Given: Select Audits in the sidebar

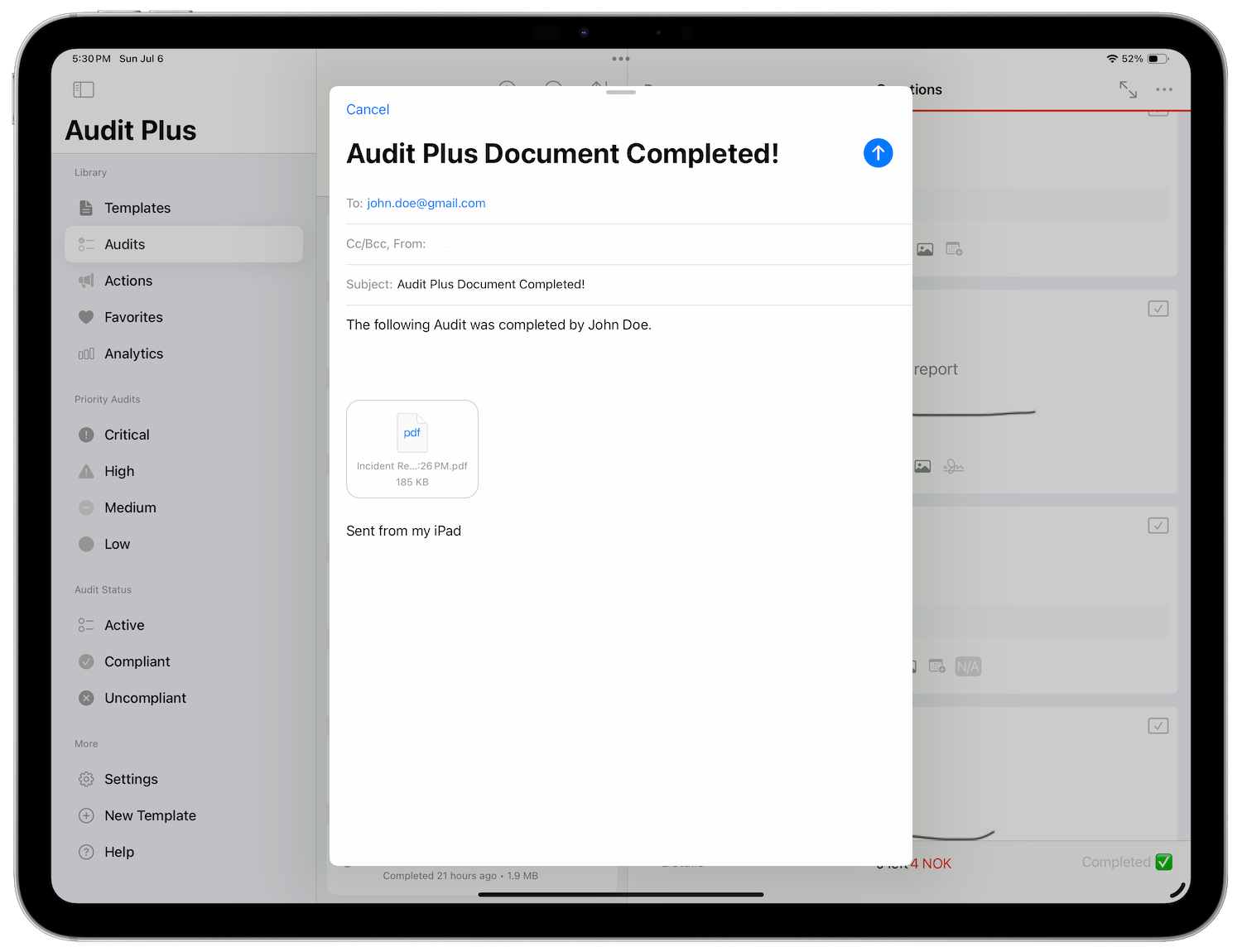Looking at the screenshot, I should tap(184, 244).
